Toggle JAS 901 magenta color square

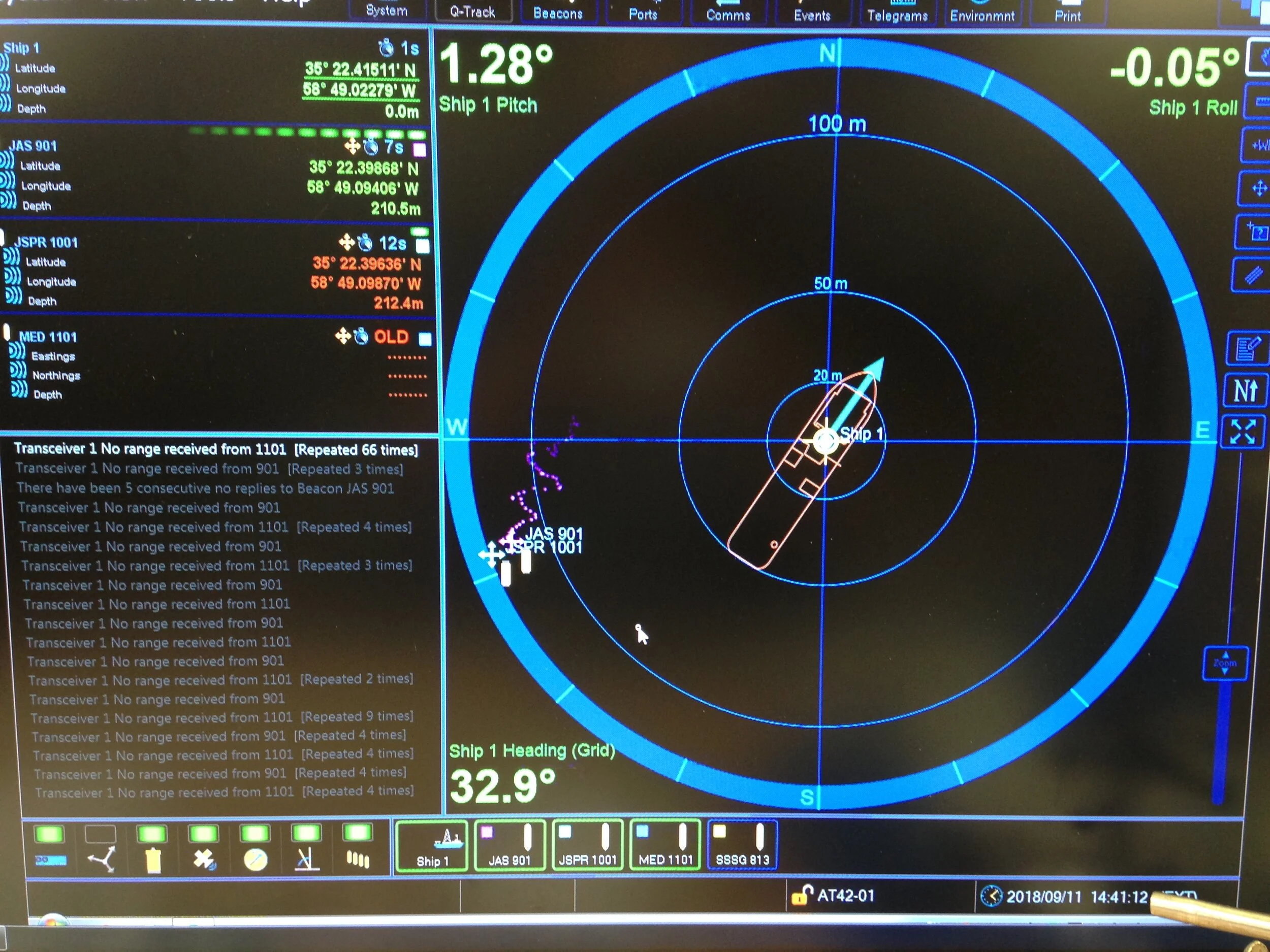click(x=420, y=150)
